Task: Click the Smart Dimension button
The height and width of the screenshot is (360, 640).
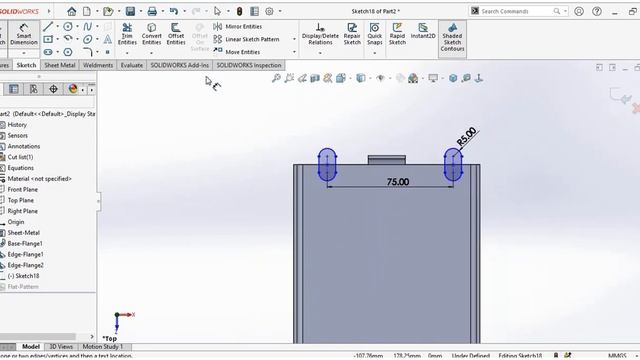Action: (24, 34)
